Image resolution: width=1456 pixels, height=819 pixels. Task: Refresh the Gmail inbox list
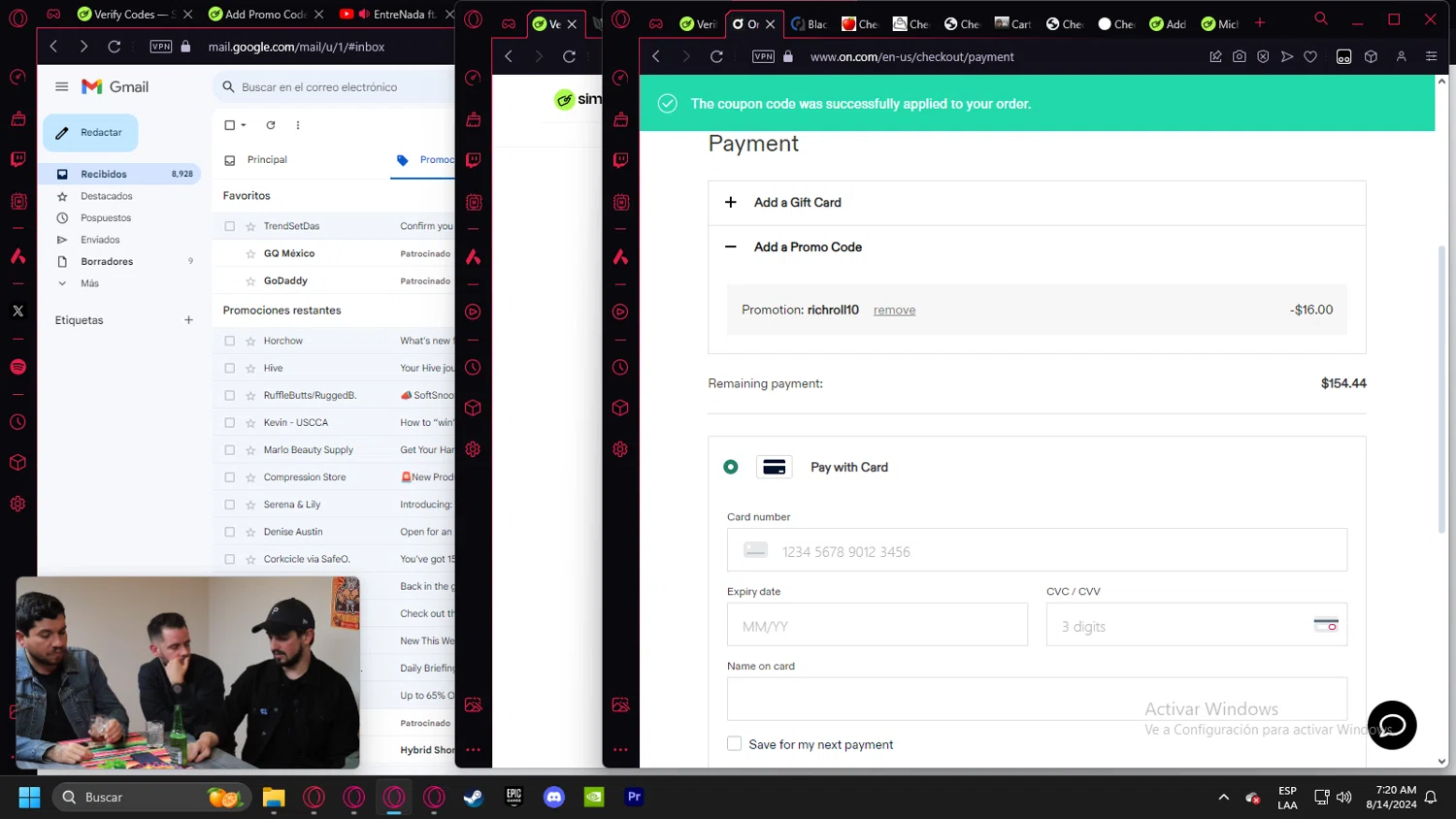click(271, 125)
